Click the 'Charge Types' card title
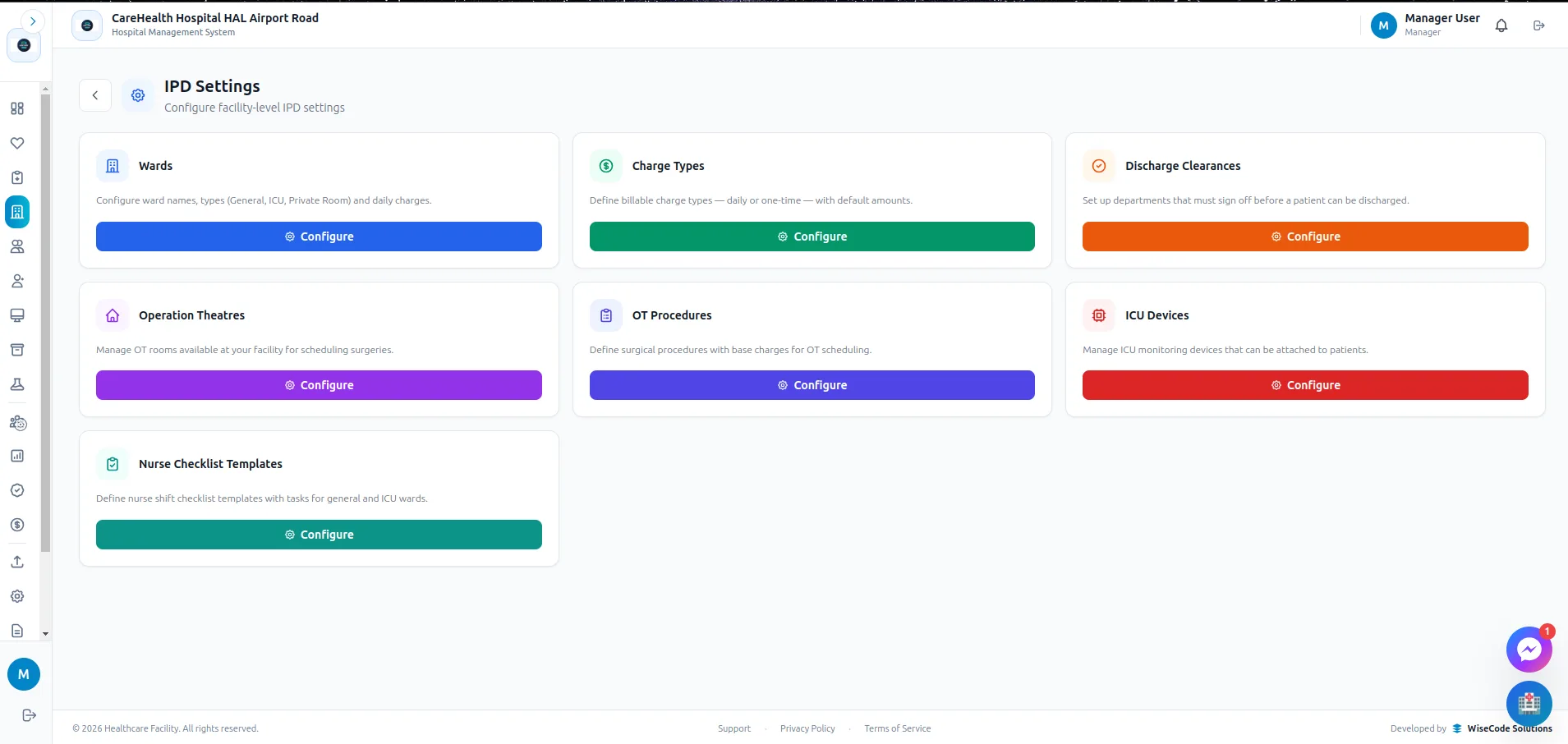The width and height of the screenshot is (1568, 744). [669, 166]
